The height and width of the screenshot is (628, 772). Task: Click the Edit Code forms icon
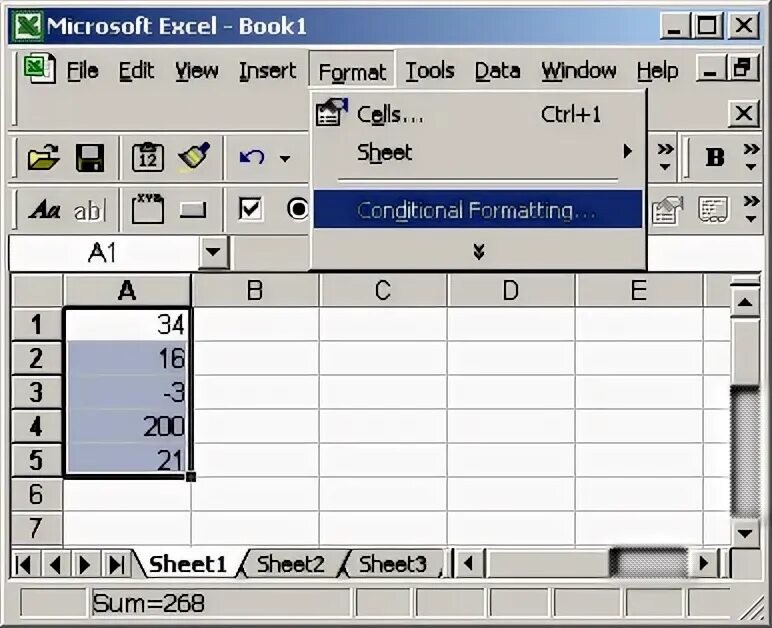click(713, 210)
